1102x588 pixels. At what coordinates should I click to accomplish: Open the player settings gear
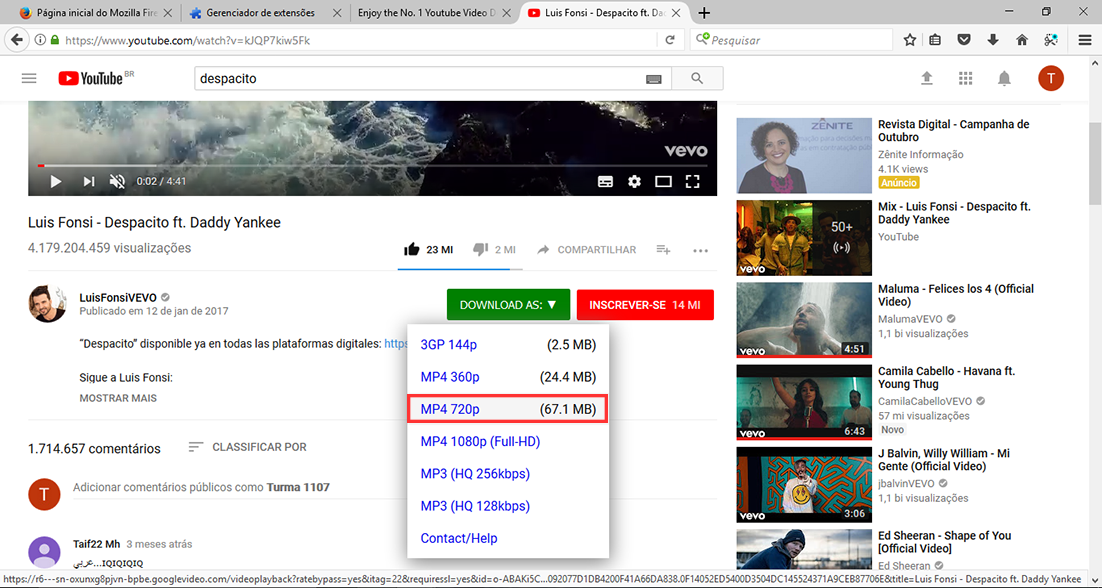coord(635,182)
